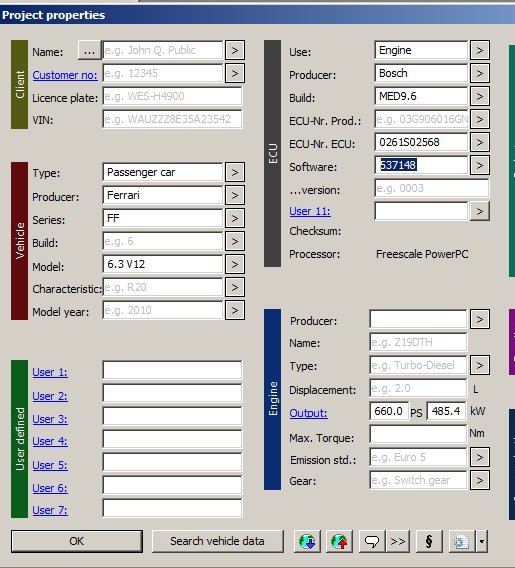Click Search vehicle data button
515x568 pixels.
pos(217,541)
